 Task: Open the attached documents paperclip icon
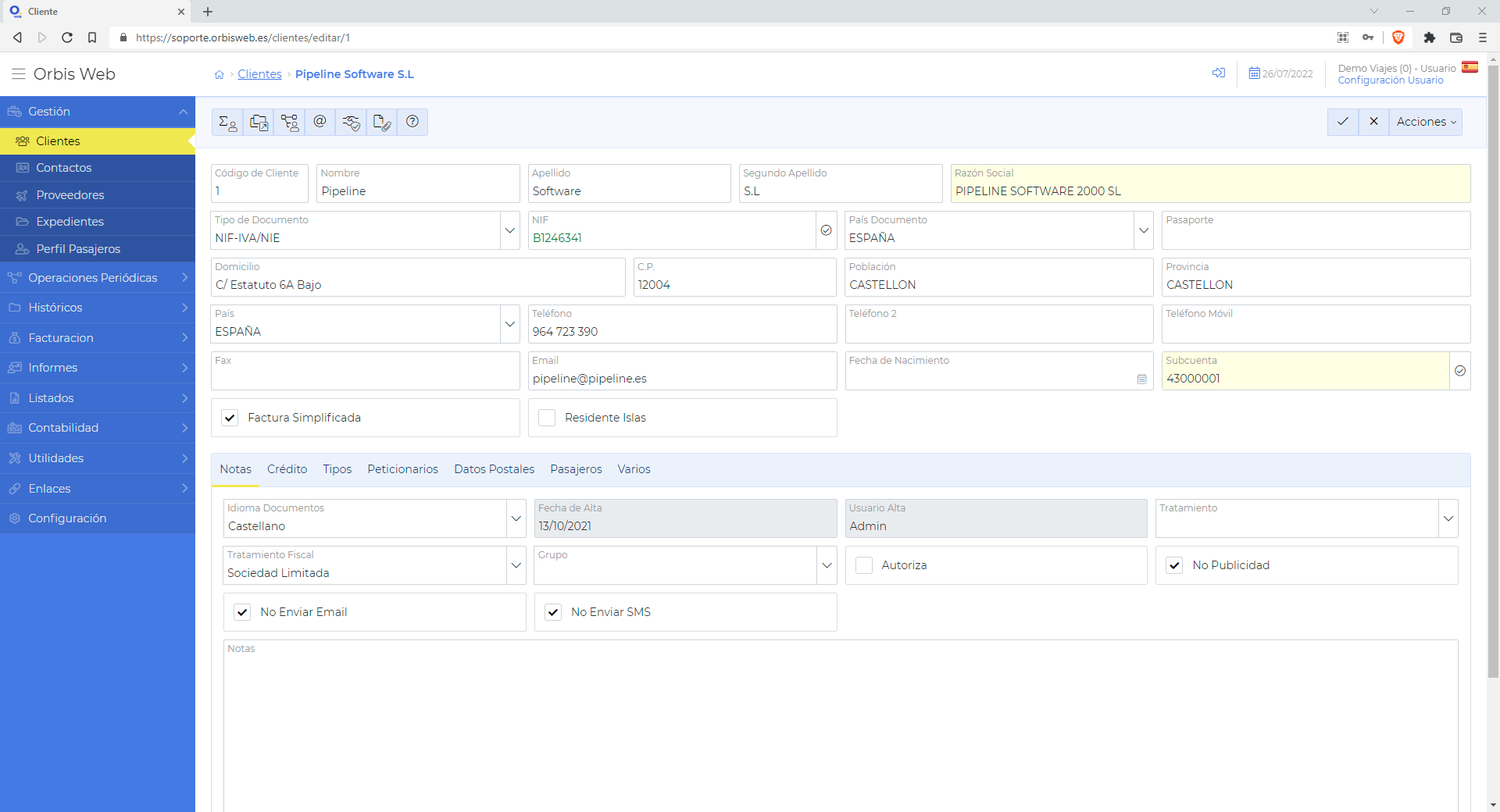click(381, 122)
